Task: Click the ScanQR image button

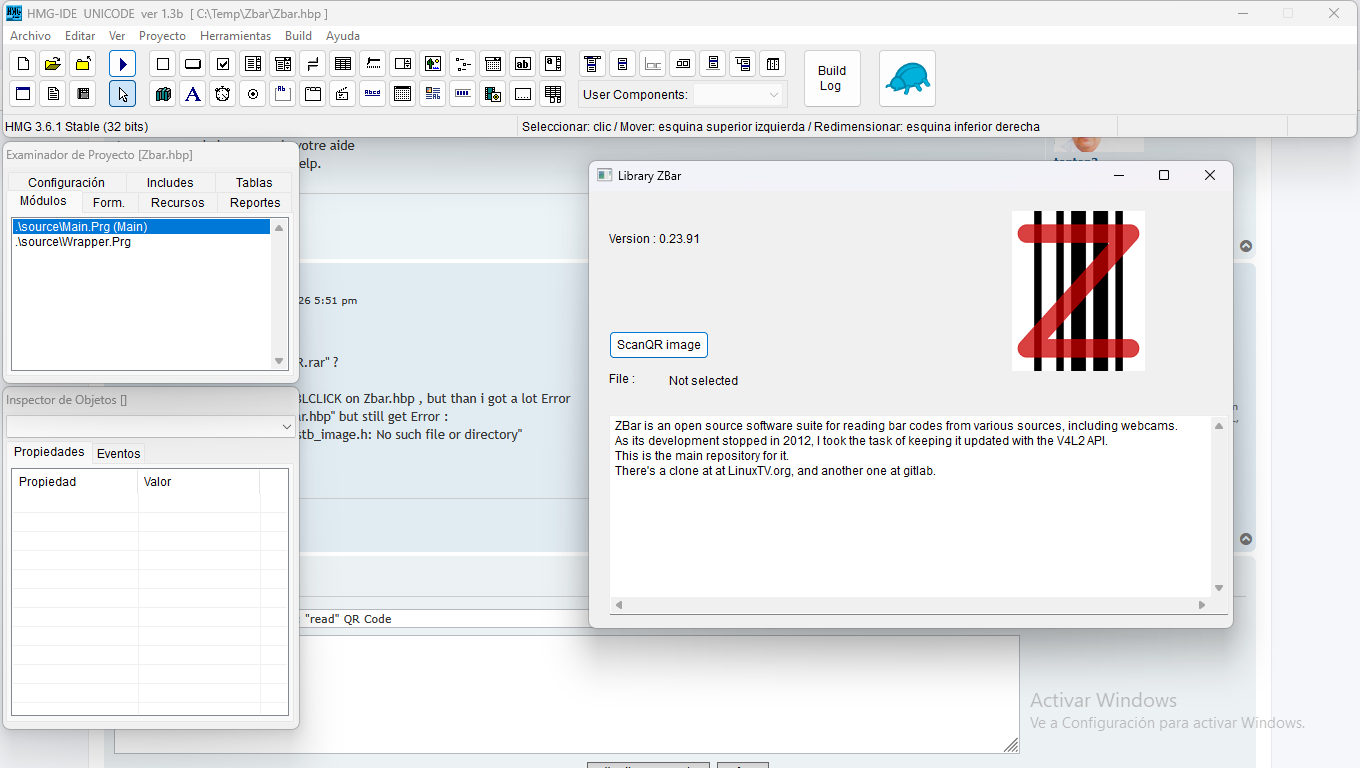Action: click(659, 345)
